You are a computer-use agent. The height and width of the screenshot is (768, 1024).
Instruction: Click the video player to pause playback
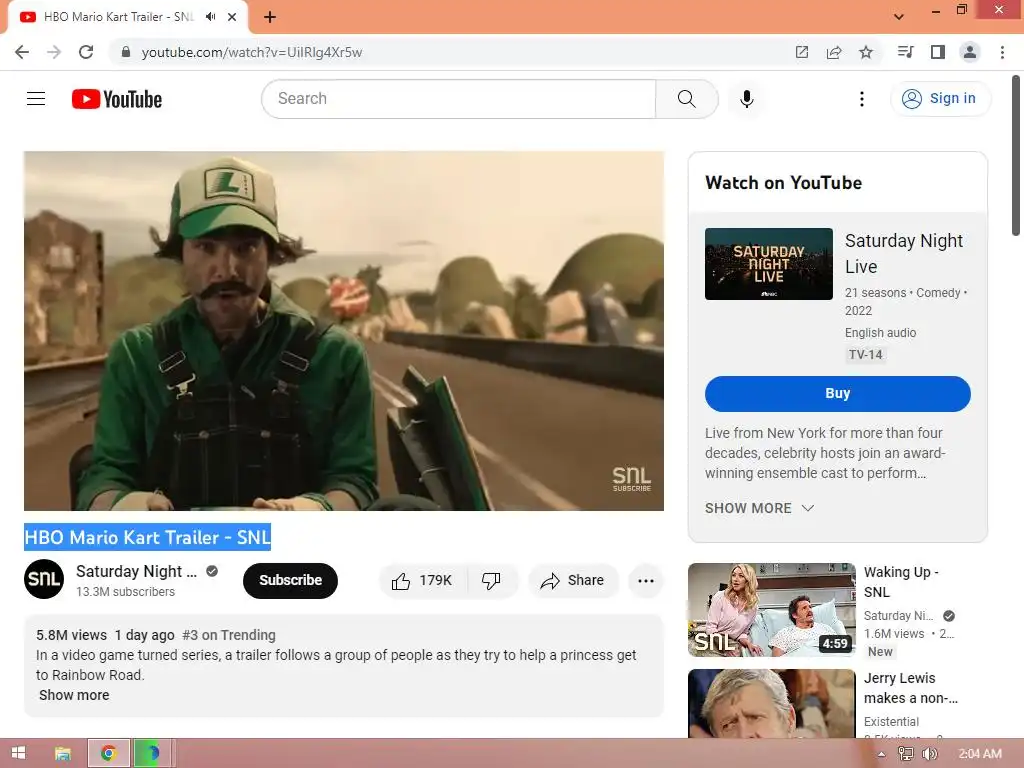tap(344, 330)
